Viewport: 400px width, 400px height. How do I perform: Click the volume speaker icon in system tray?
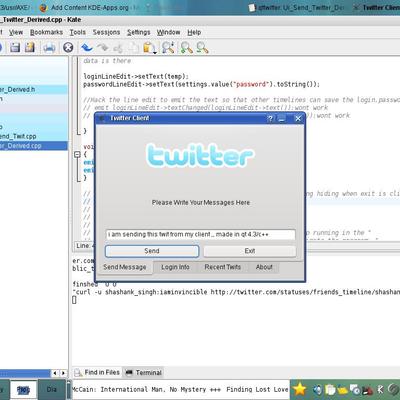pyautogui.click(x=317, y=389)
